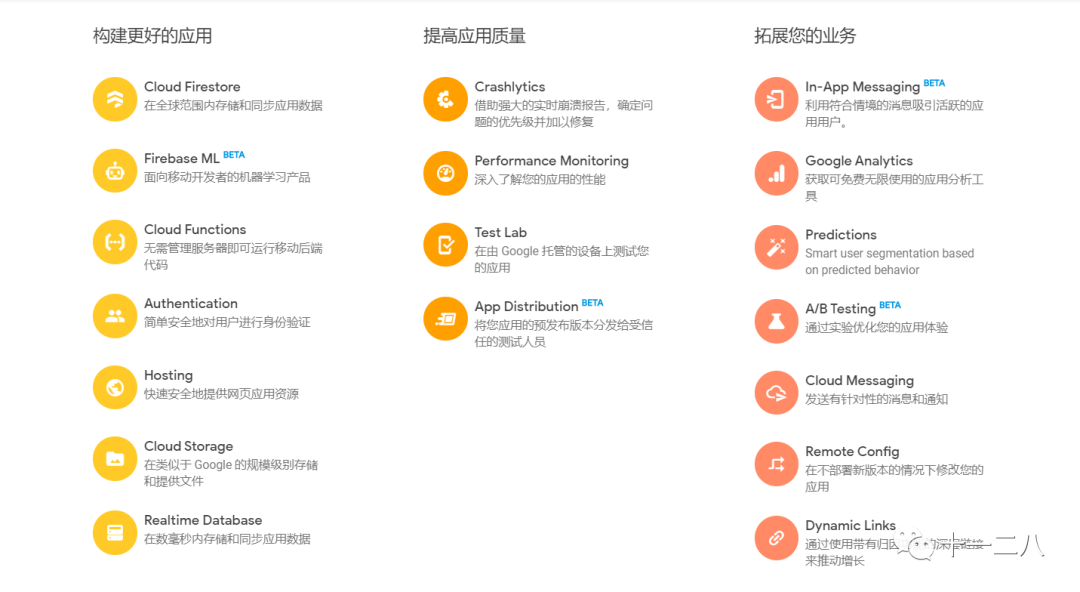
Task: Click the Crashlytics icon
Action: click(444, 98)
